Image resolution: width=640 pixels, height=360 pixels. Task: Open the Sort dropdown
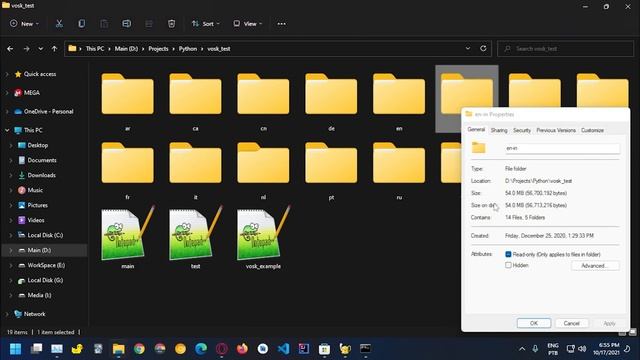[205, 24]
